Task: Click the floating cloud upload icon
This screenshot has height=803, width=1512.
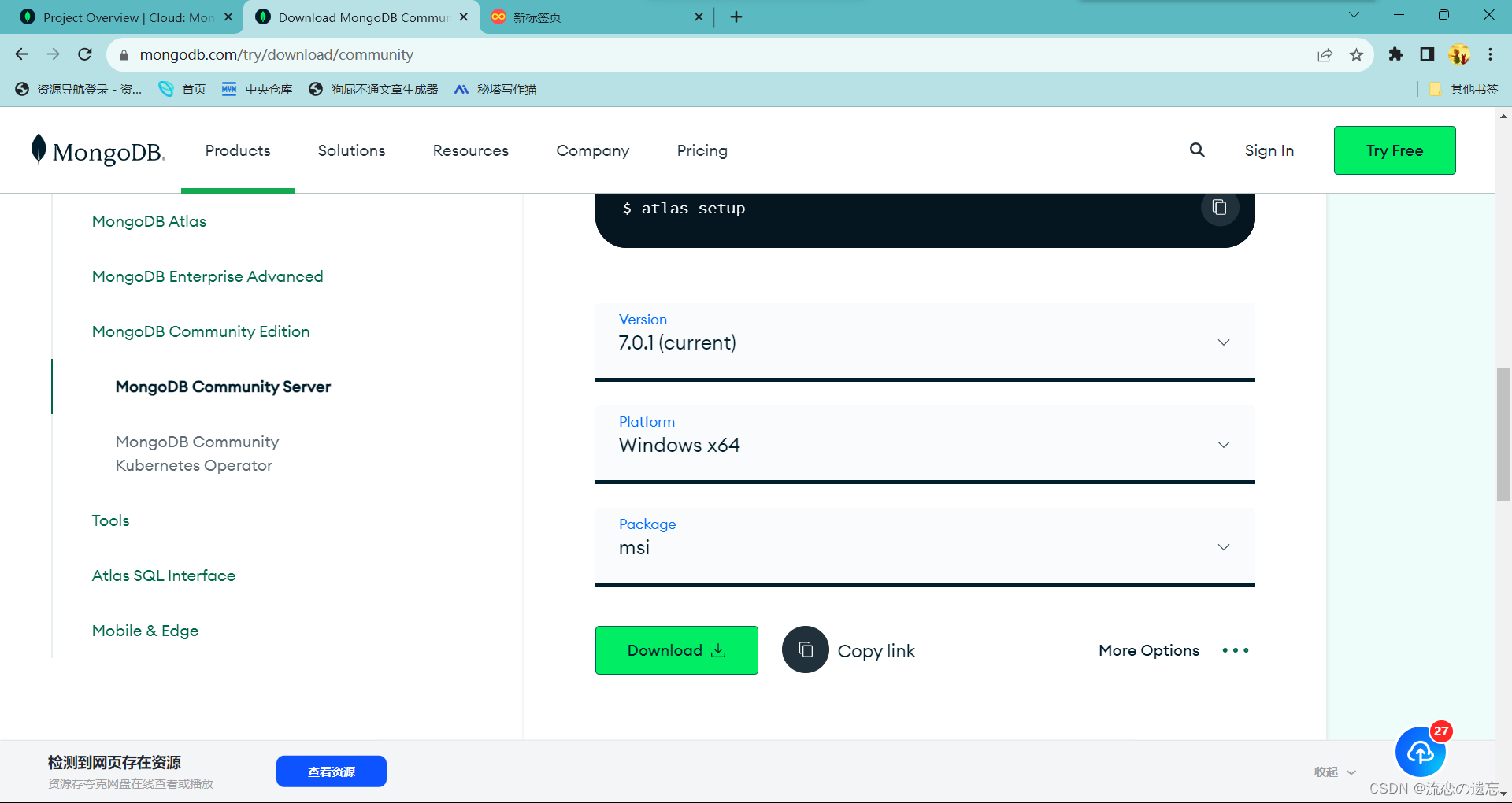Action: coord(1421,752)
